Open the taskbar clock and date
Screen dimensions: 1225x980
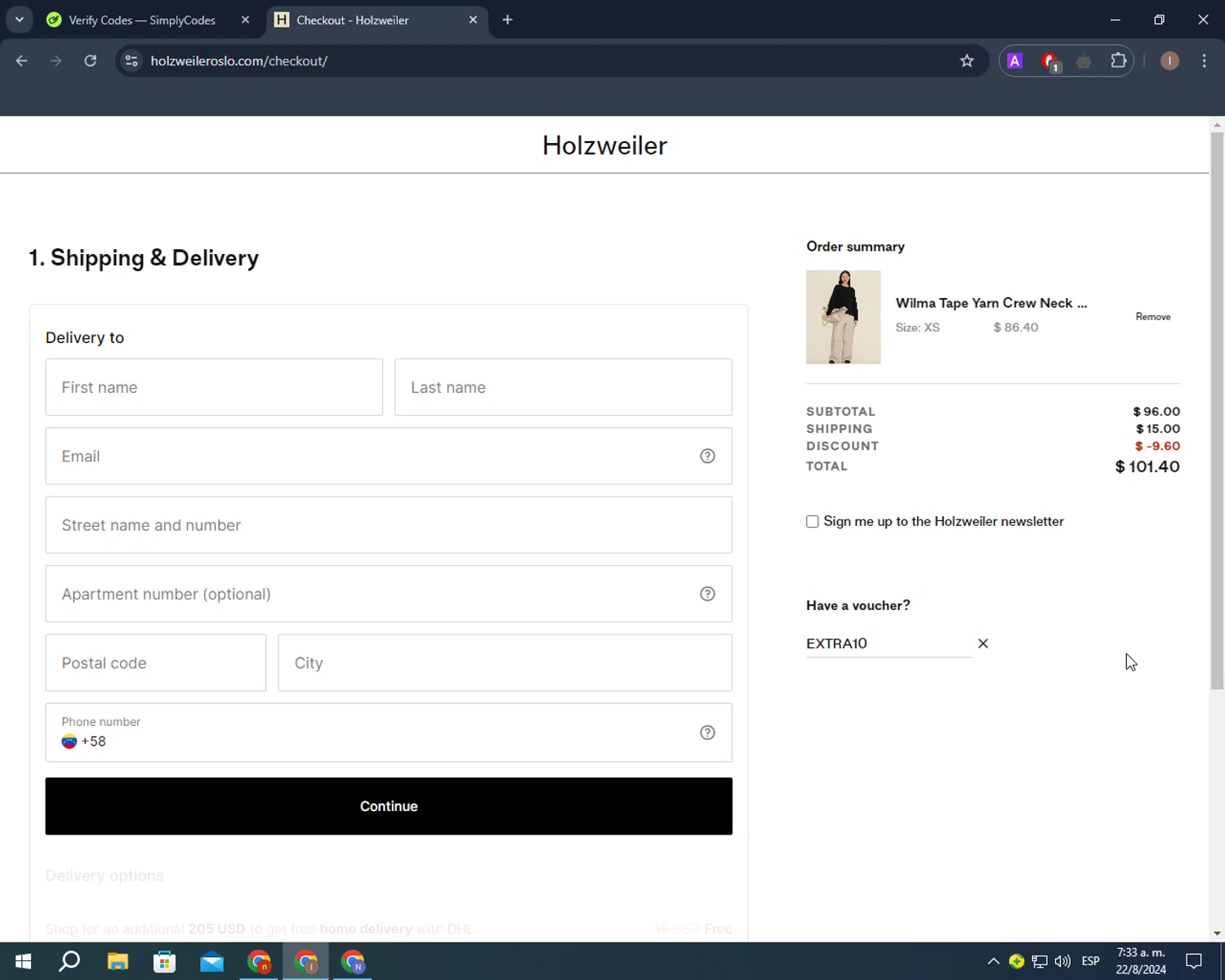click(x=1141, y=961)
